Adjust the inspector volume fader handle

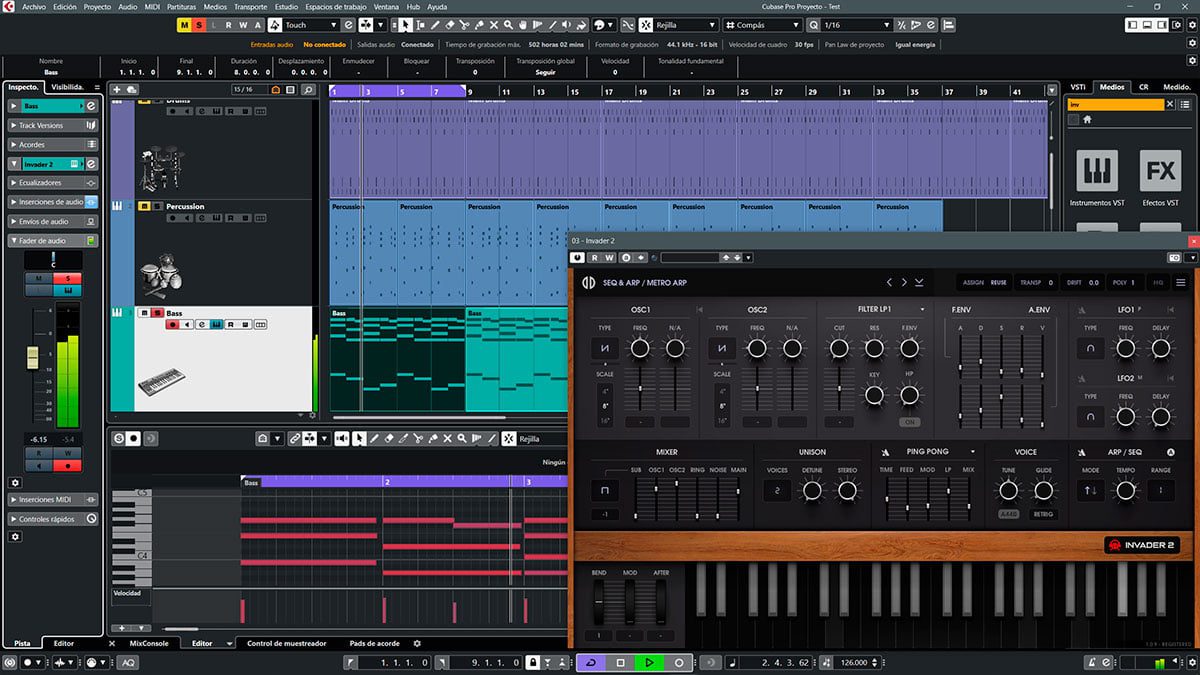coord(32,356)
